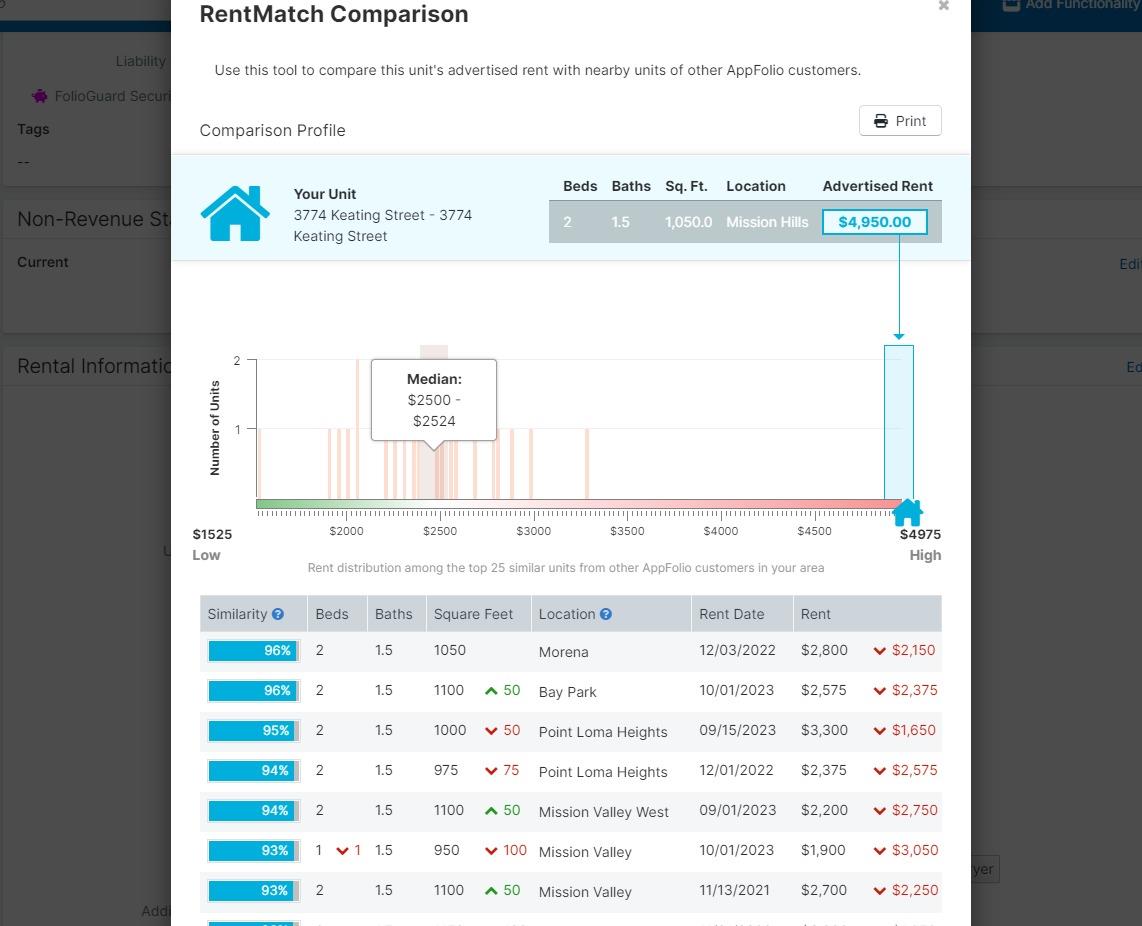Click the blue house icon beside Your Unit
This screenshot has width=1142, height=926.
[x=235, y=213]
